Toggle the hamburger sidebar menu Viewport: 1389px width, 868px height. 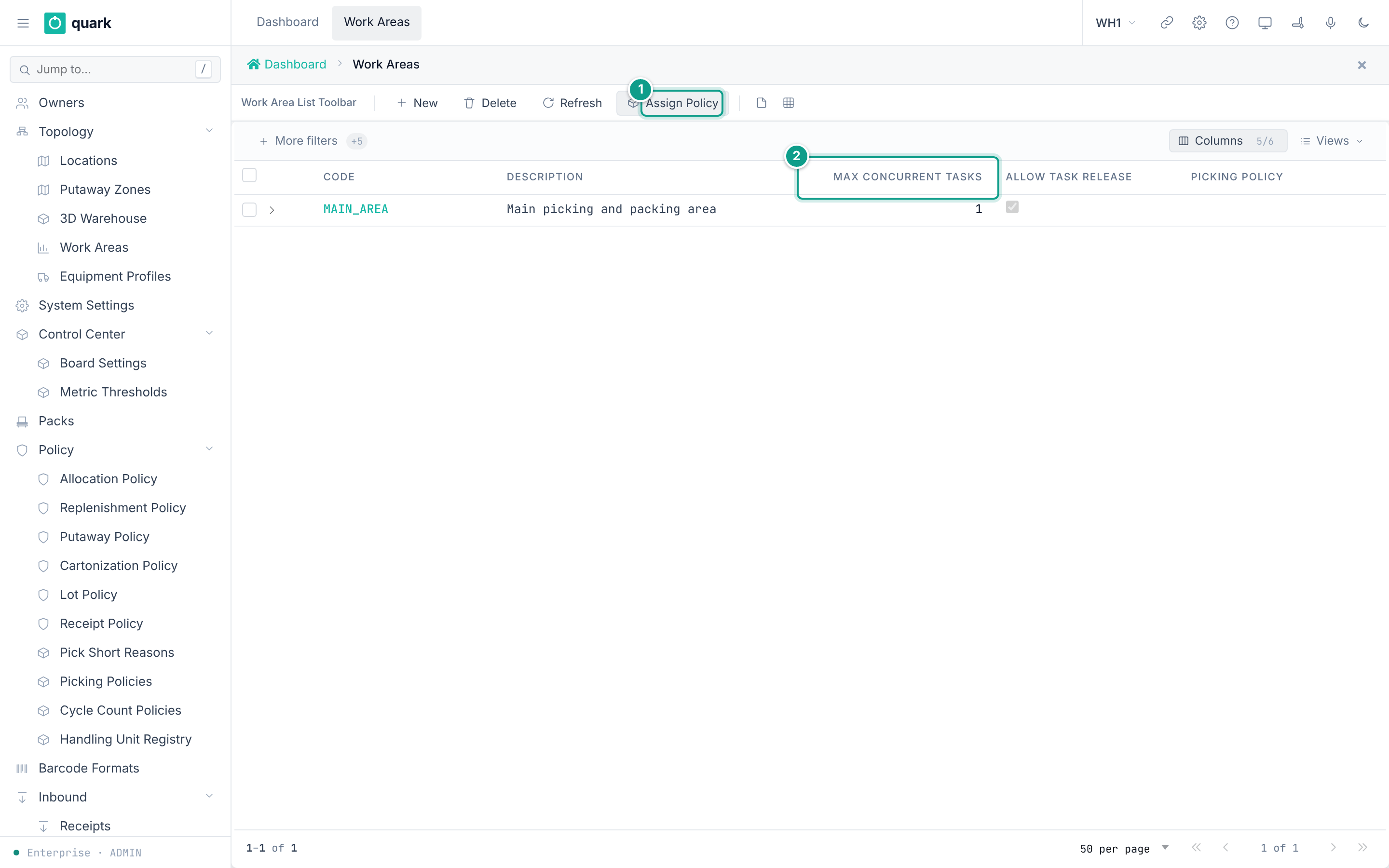(x=23, y=23)
